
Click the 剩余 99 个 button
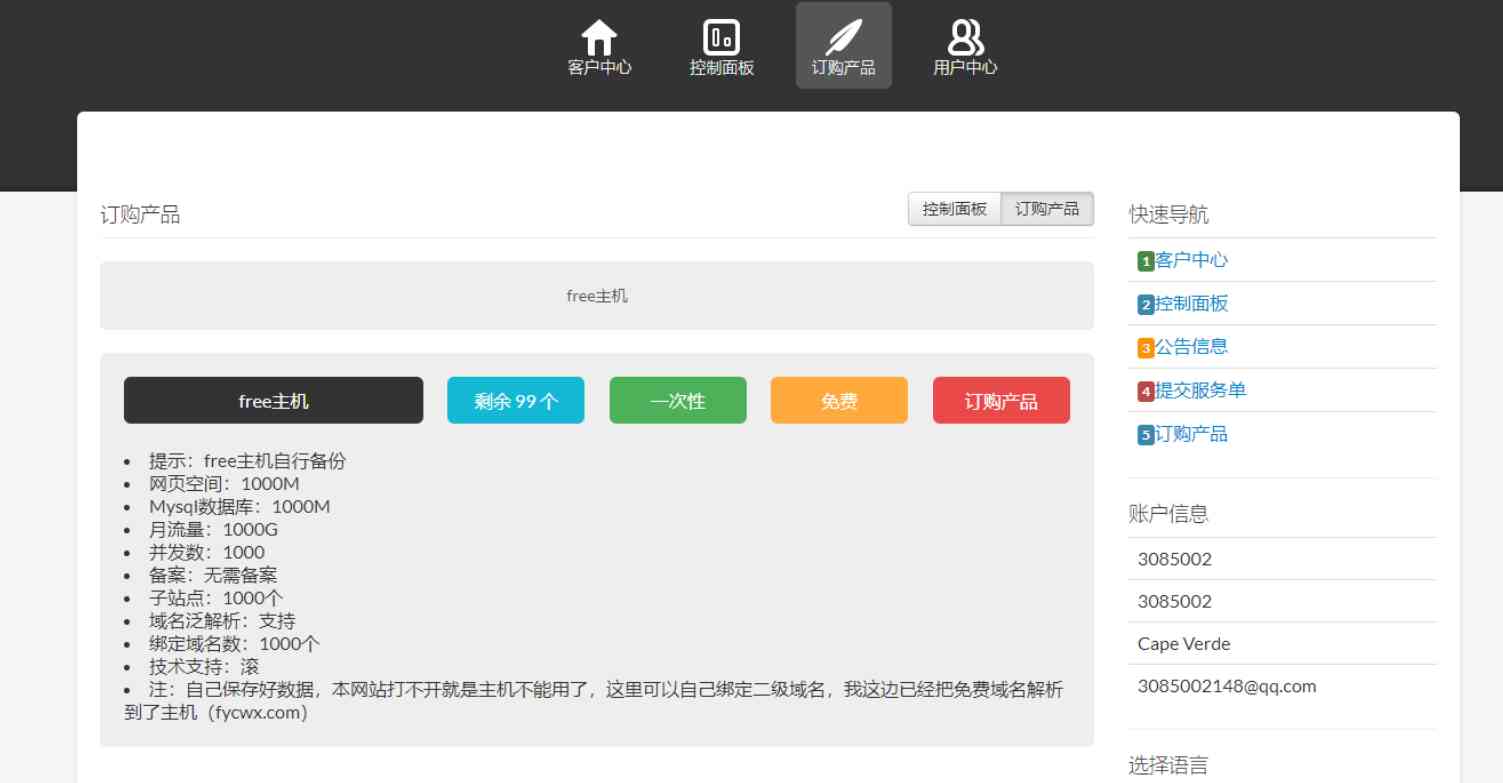(x=515, y=400)
